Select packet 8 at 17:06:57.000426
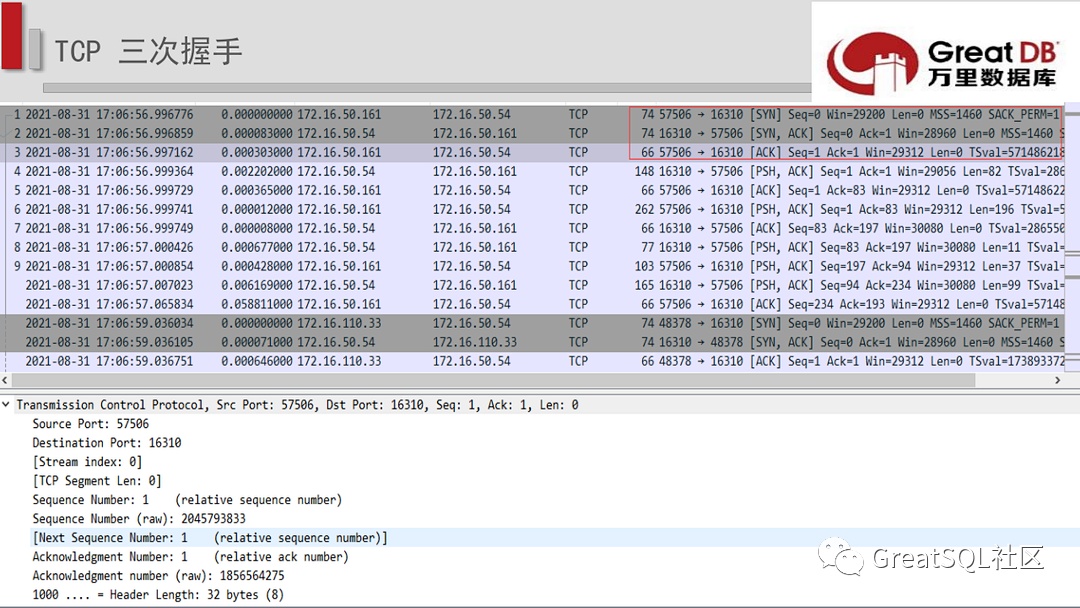This screenshot has height=608, width=1080. click(532, 247)
